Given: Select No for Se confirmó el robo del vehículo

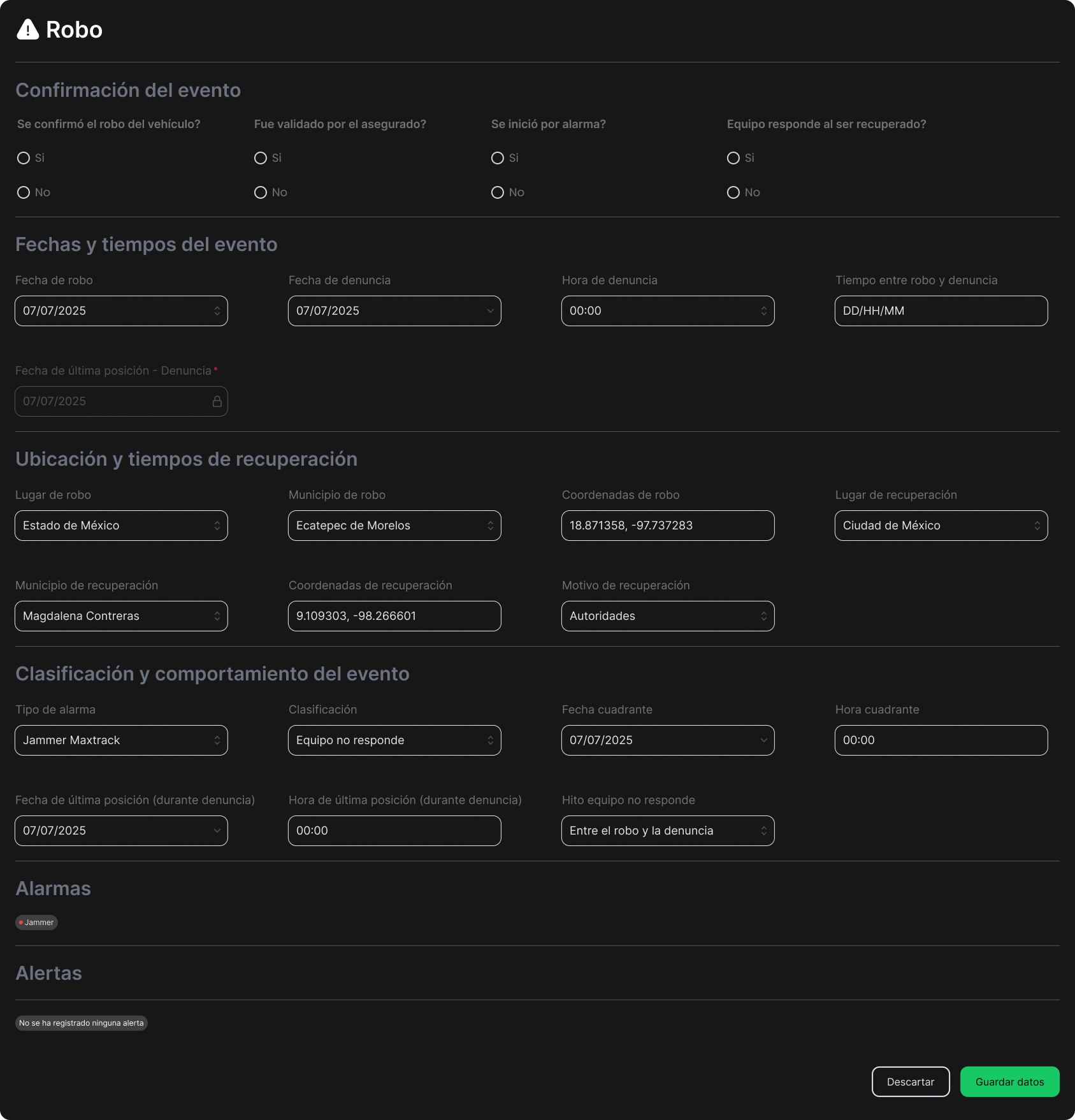Looking at the screenshot, I should [24, 192].
